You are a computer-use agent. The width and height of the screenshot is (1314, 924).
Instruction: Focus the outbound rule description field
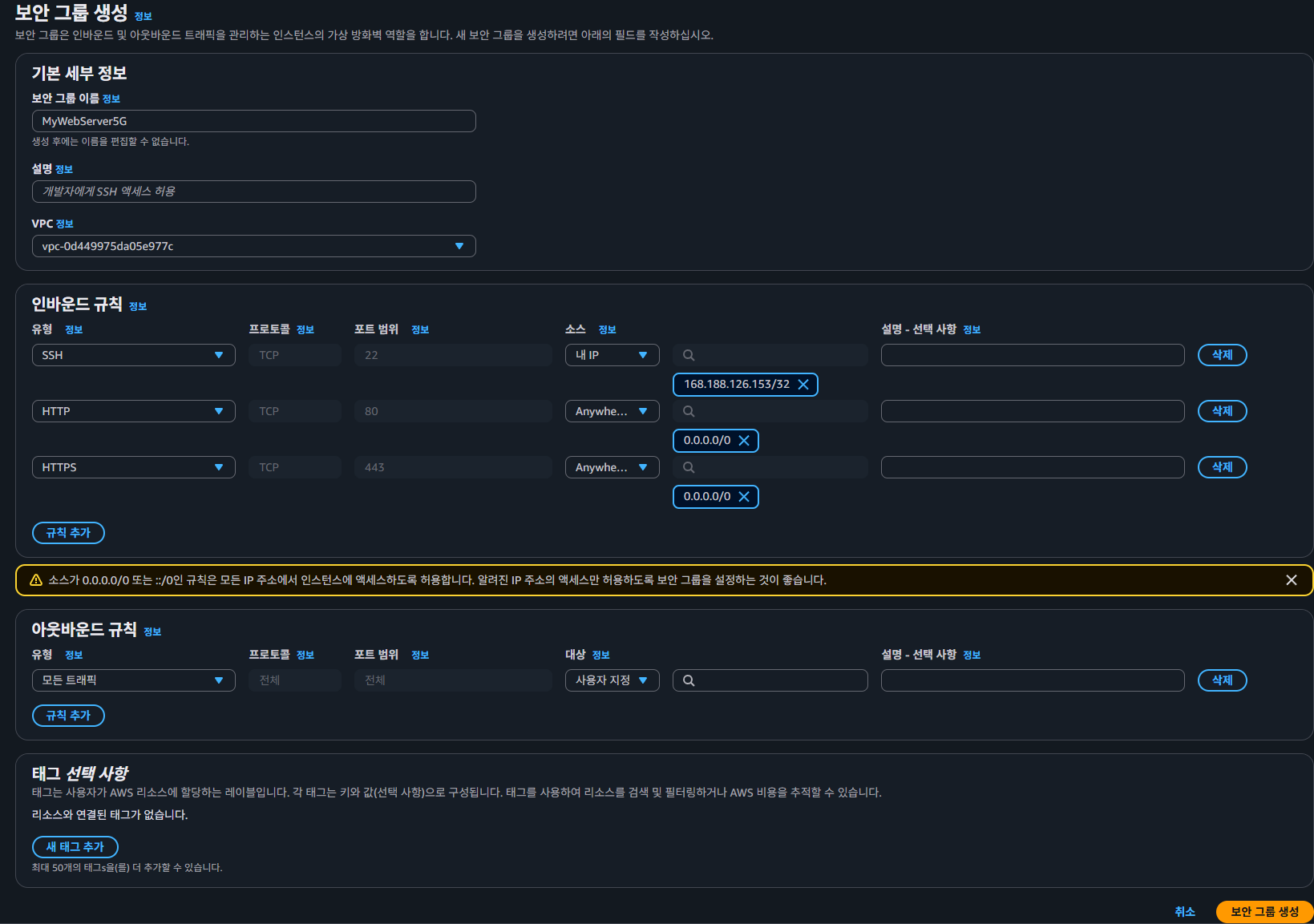click(1033, 680)
